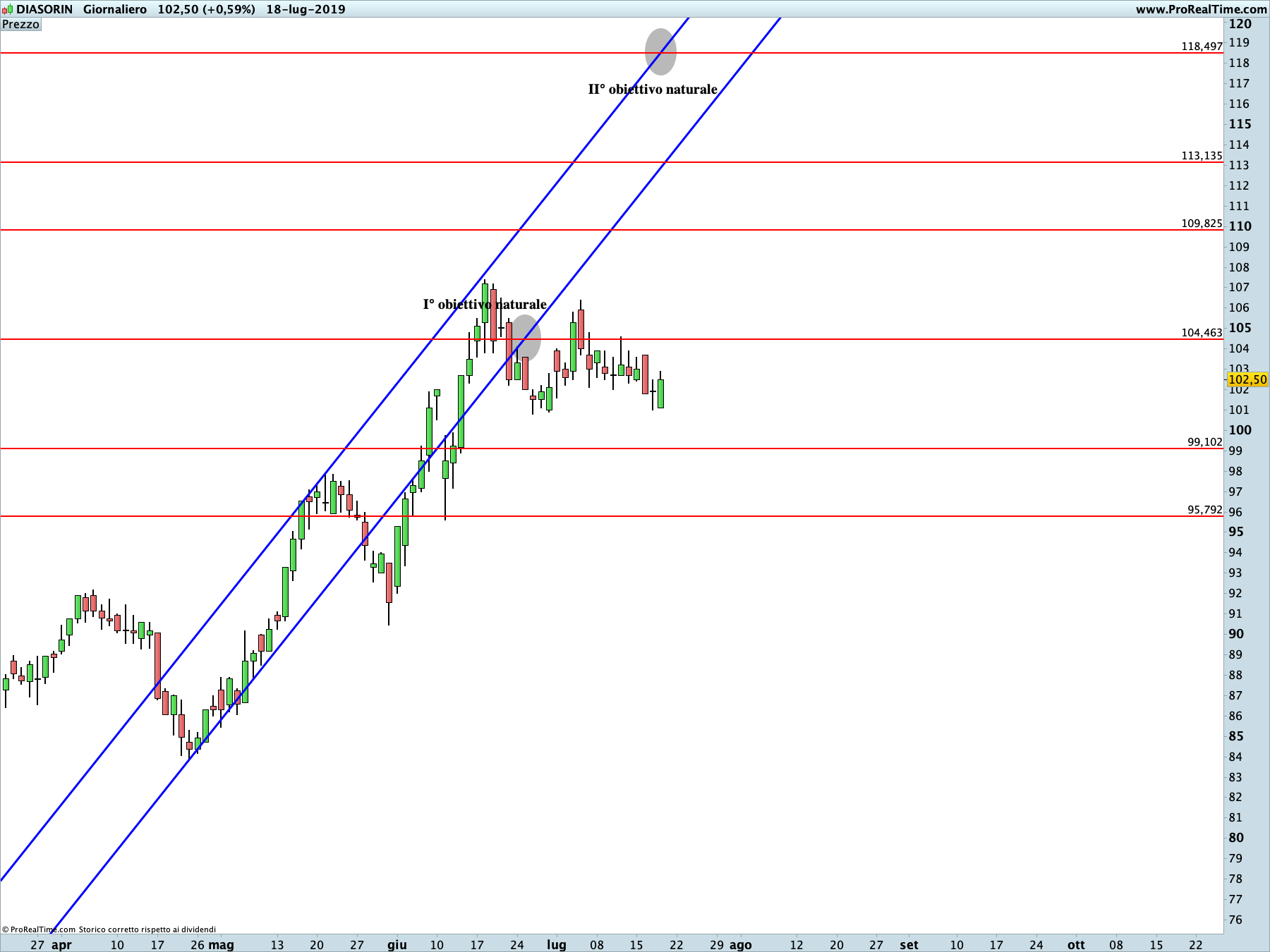Select the 104,463 level label
This screenshot has height=952, width=1270.
tap(1202, 333)
